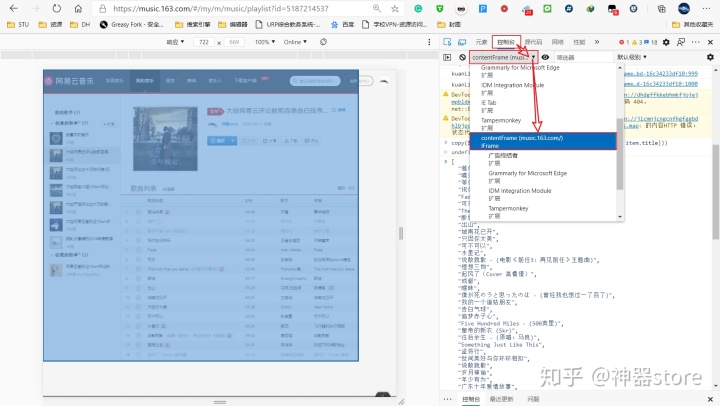Open contentFrame context selector dropdown
This screenshot has width=720, height=406.
[503, 57]
